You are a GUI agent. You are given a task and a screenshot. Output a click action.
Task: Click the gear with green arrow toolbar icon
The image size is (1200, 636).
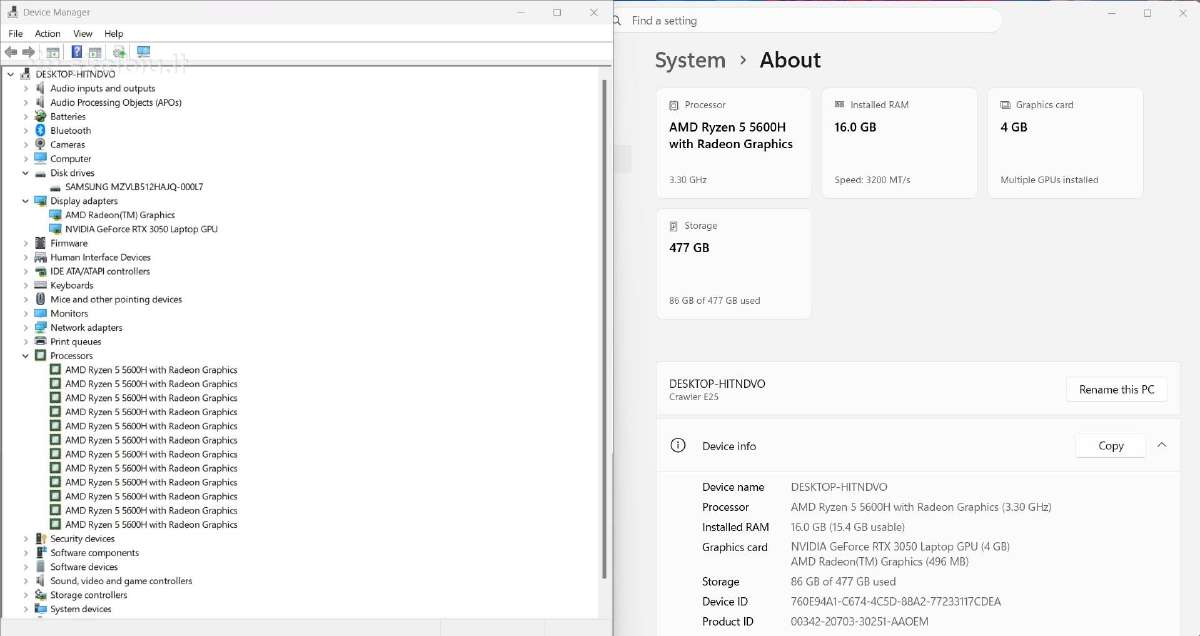tap(119, 52)
